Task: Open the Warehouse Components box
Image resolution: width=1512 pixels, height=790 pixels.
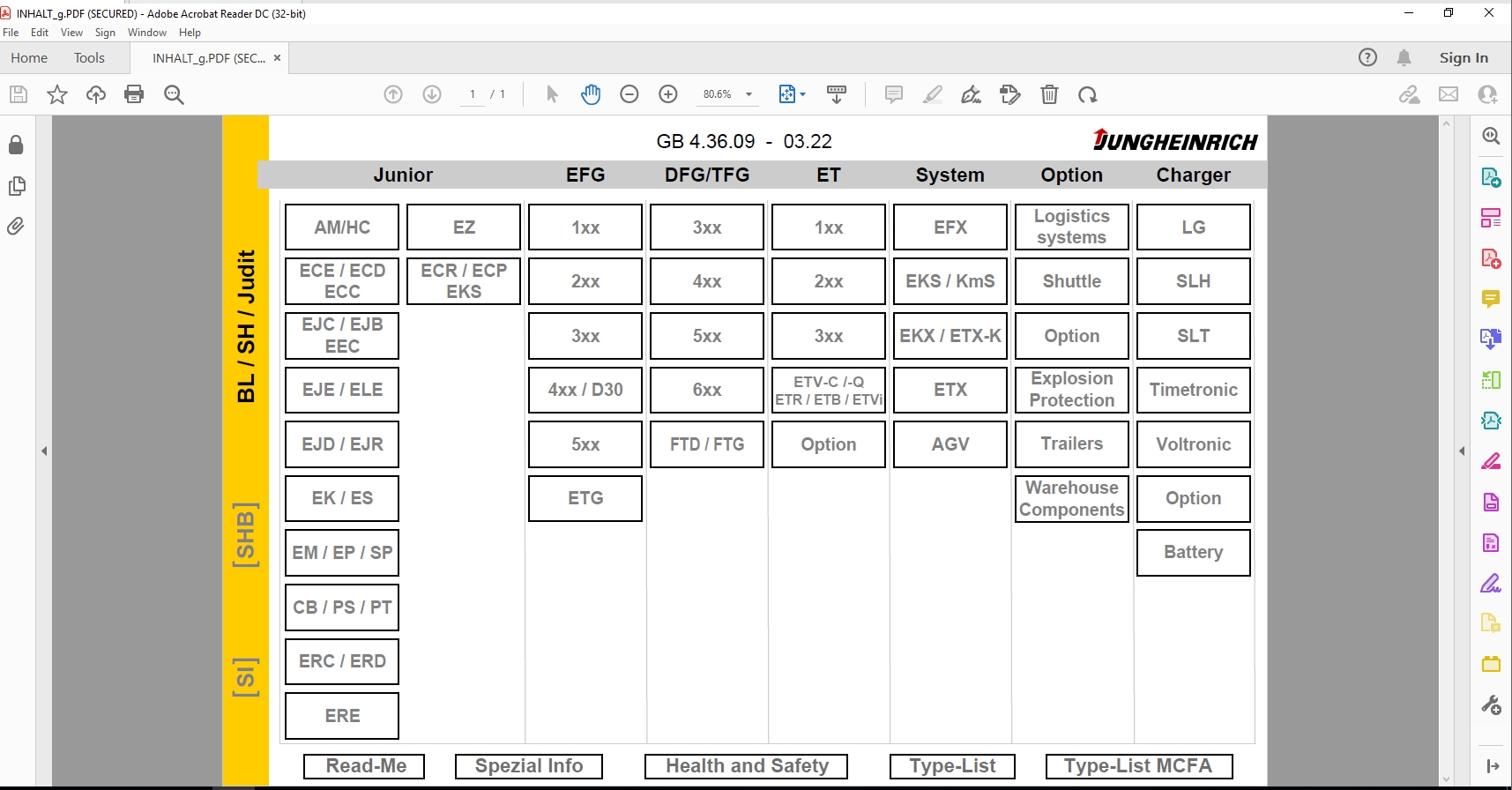Action: 1072,499
